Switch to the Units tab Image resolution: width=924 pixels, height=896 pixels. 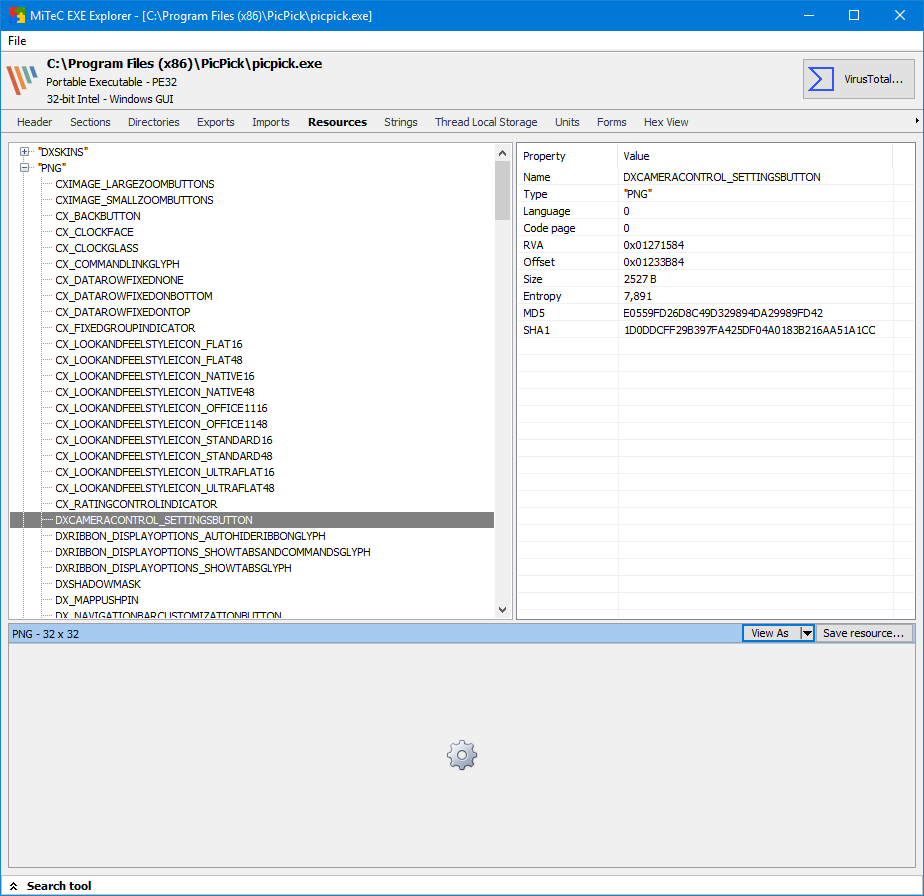[567, 122]
